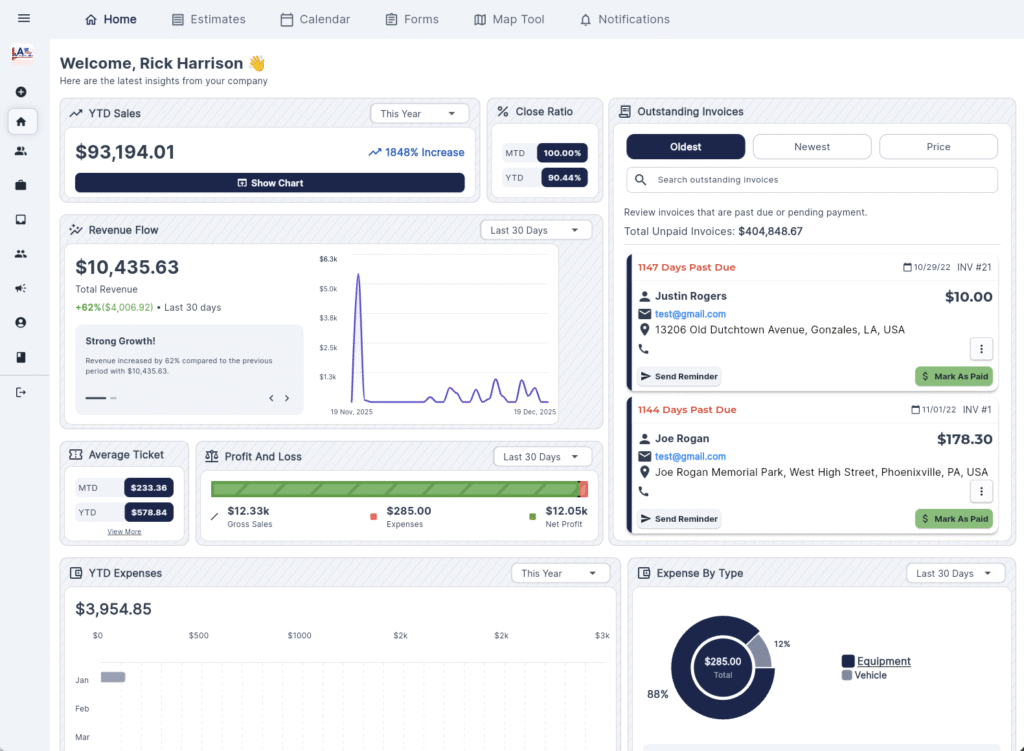Mark Justin Rogers invoice as paid
The image size is (1024, 751).
click(953, 376)
